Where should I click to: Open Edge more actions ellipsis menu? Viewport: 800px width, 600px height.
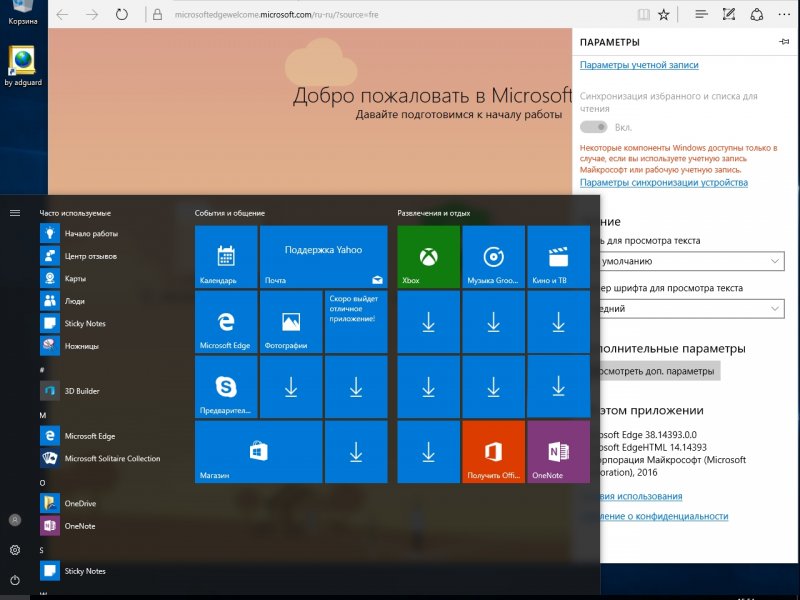click(784, 14)
